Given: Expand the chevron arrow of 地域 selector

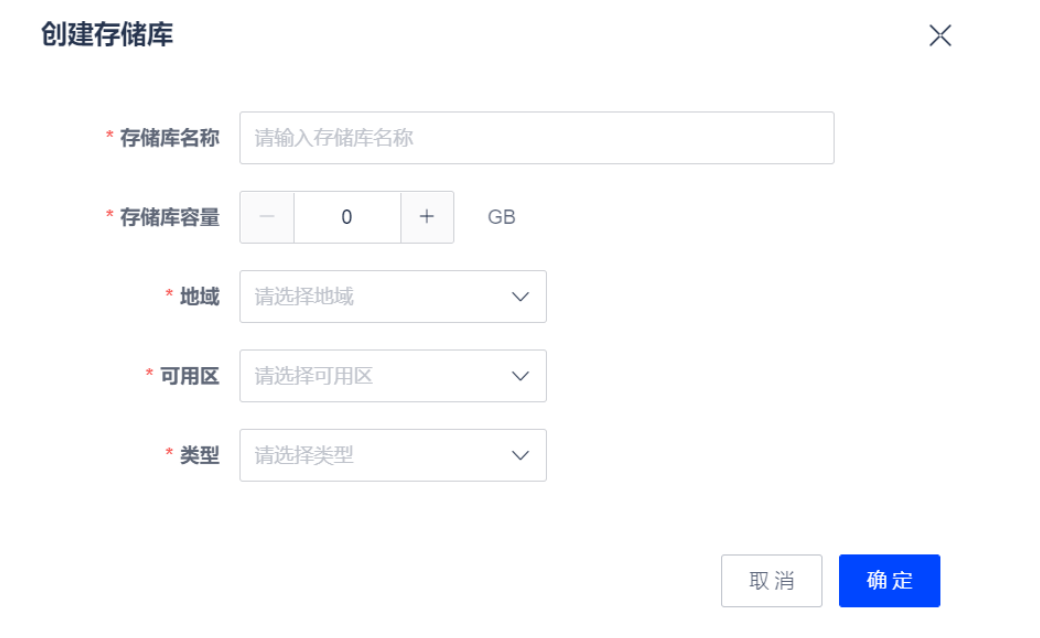Looking at the screenshot, I should [x=521, y=296].
